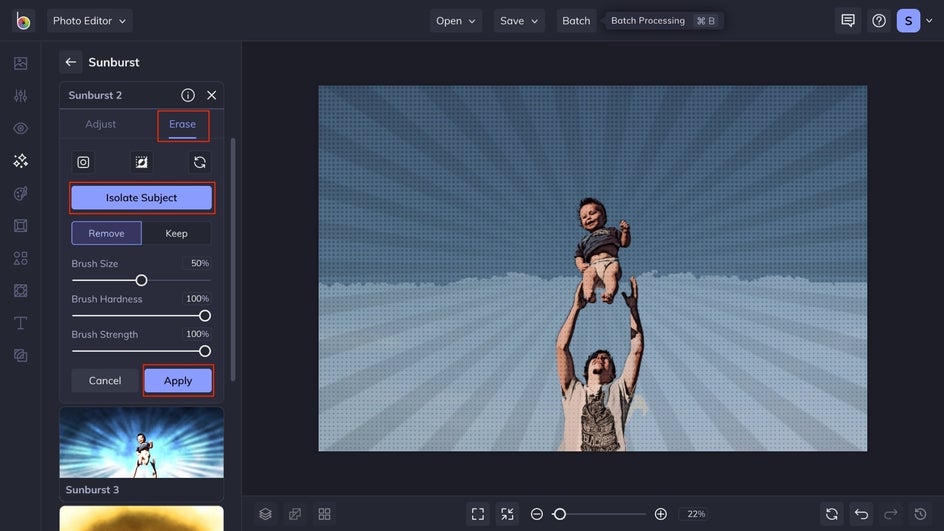Apply the Sunburst 2 effect
944x531 pixels.
click(x=178, y=380)
